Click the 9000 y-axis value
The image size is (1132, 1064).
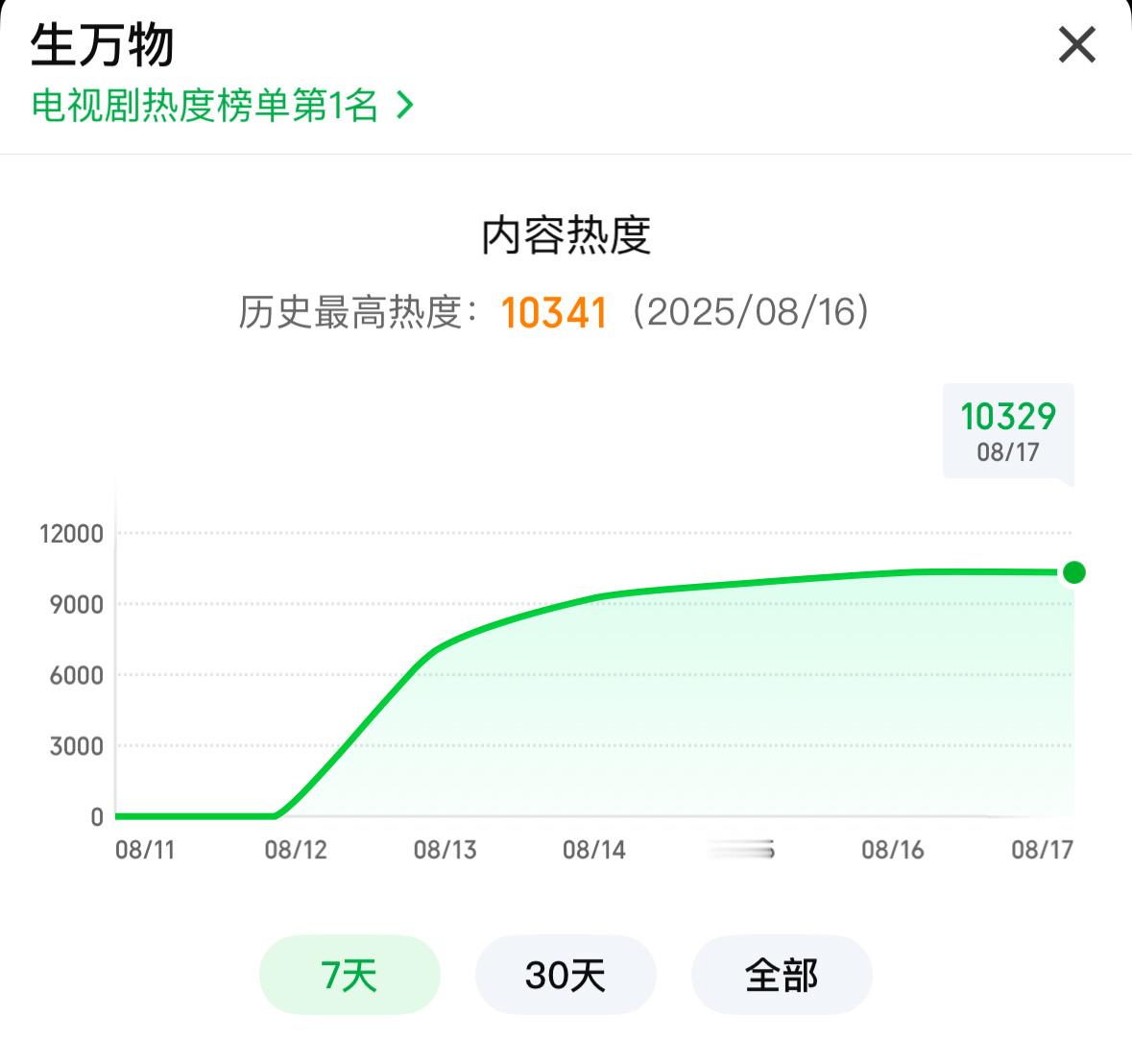click(x=77, y=605)
